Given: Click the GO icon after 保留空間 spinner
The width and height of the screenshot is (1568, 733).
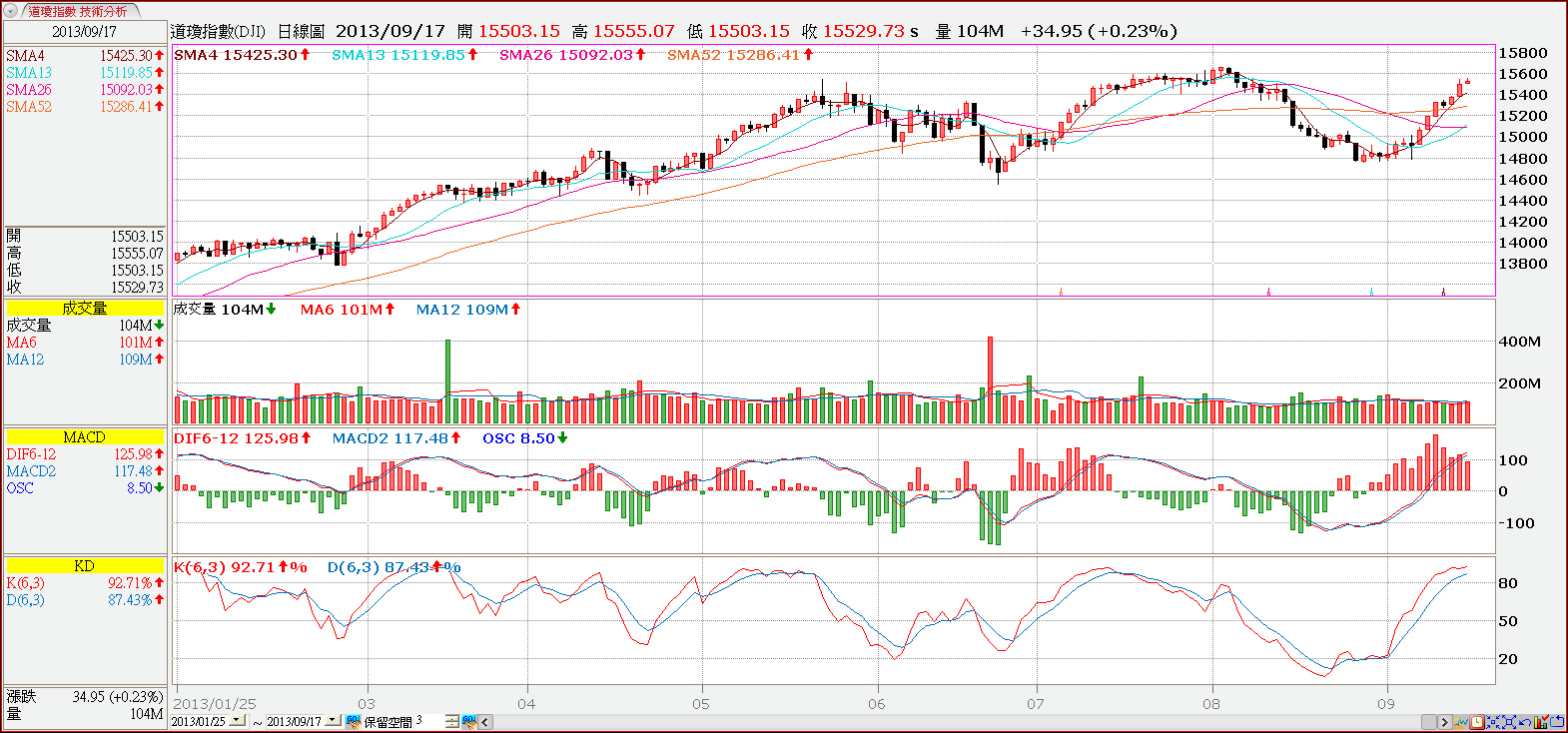Looking at the screenshot, I should point(469,721).
